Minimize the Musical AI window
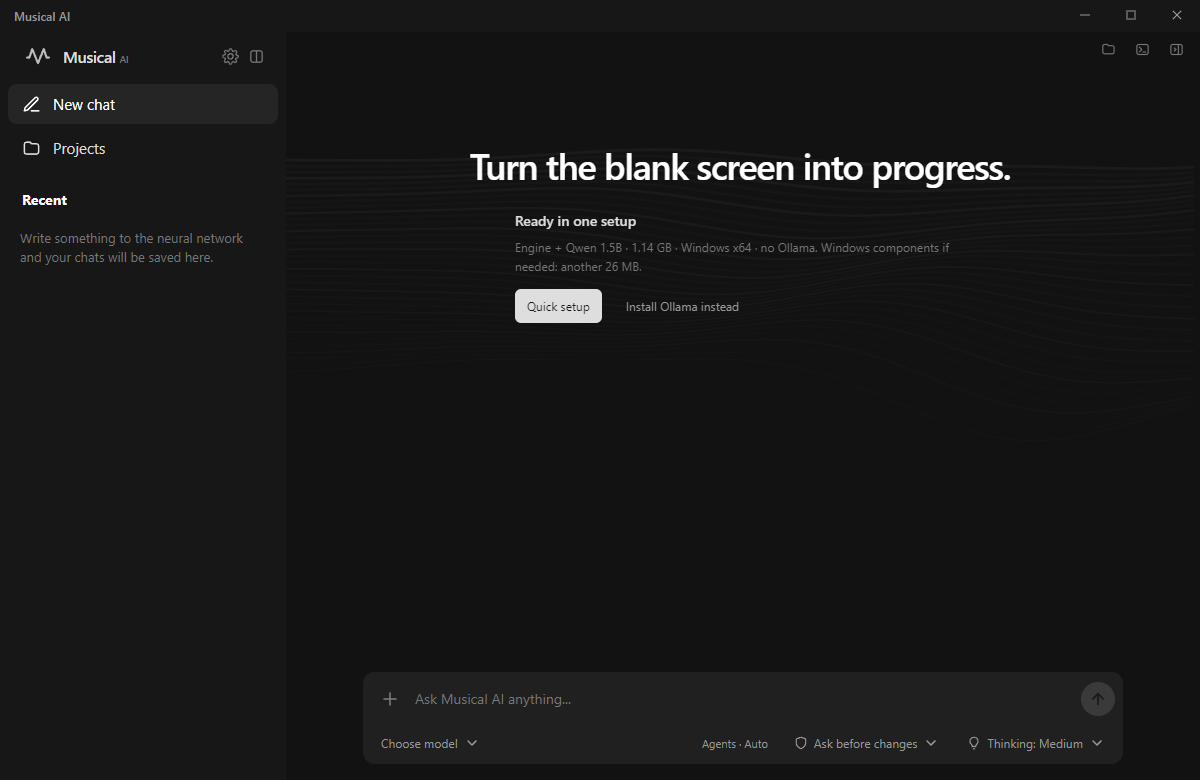 pos(1085,15)
